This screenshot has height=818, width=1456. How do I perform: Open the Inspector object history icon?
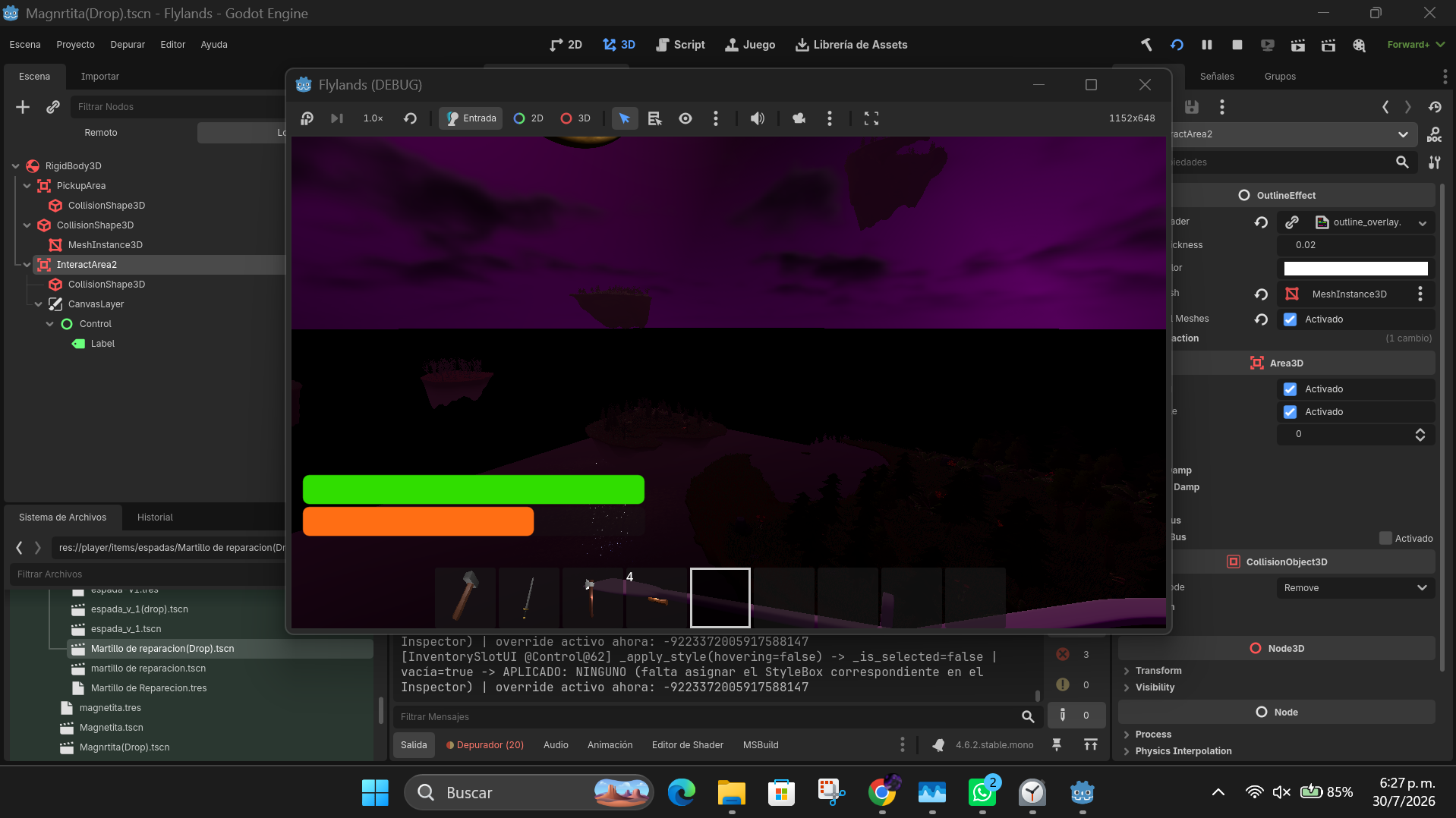(1434, 107)
